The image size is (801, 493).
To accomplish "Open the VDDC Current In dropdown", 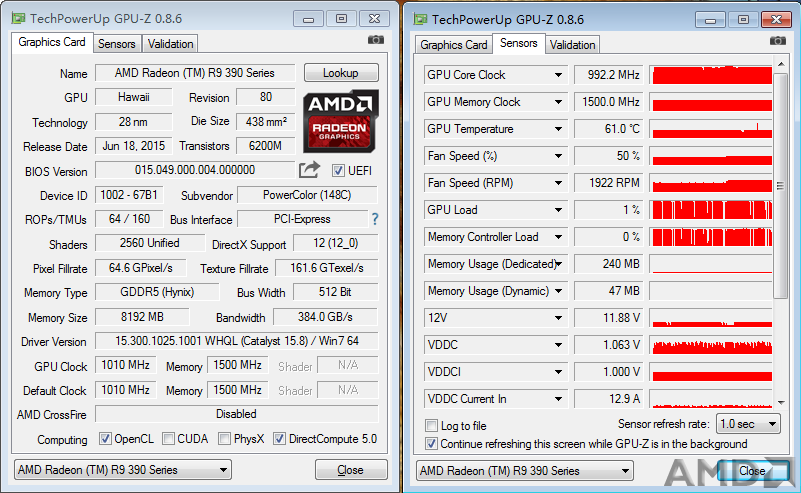I will pyautogui.click(x=558, y=399).
